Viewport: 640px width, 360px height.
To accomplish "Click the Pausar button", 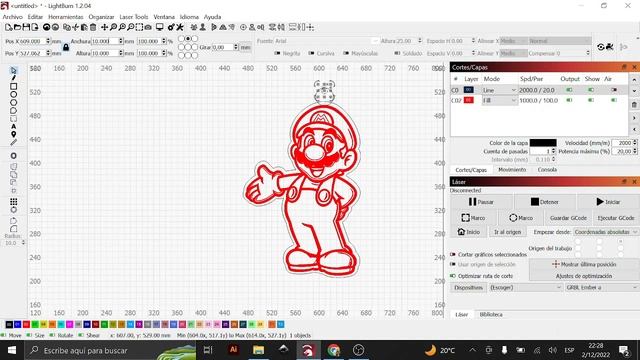I will click(481, 202).
